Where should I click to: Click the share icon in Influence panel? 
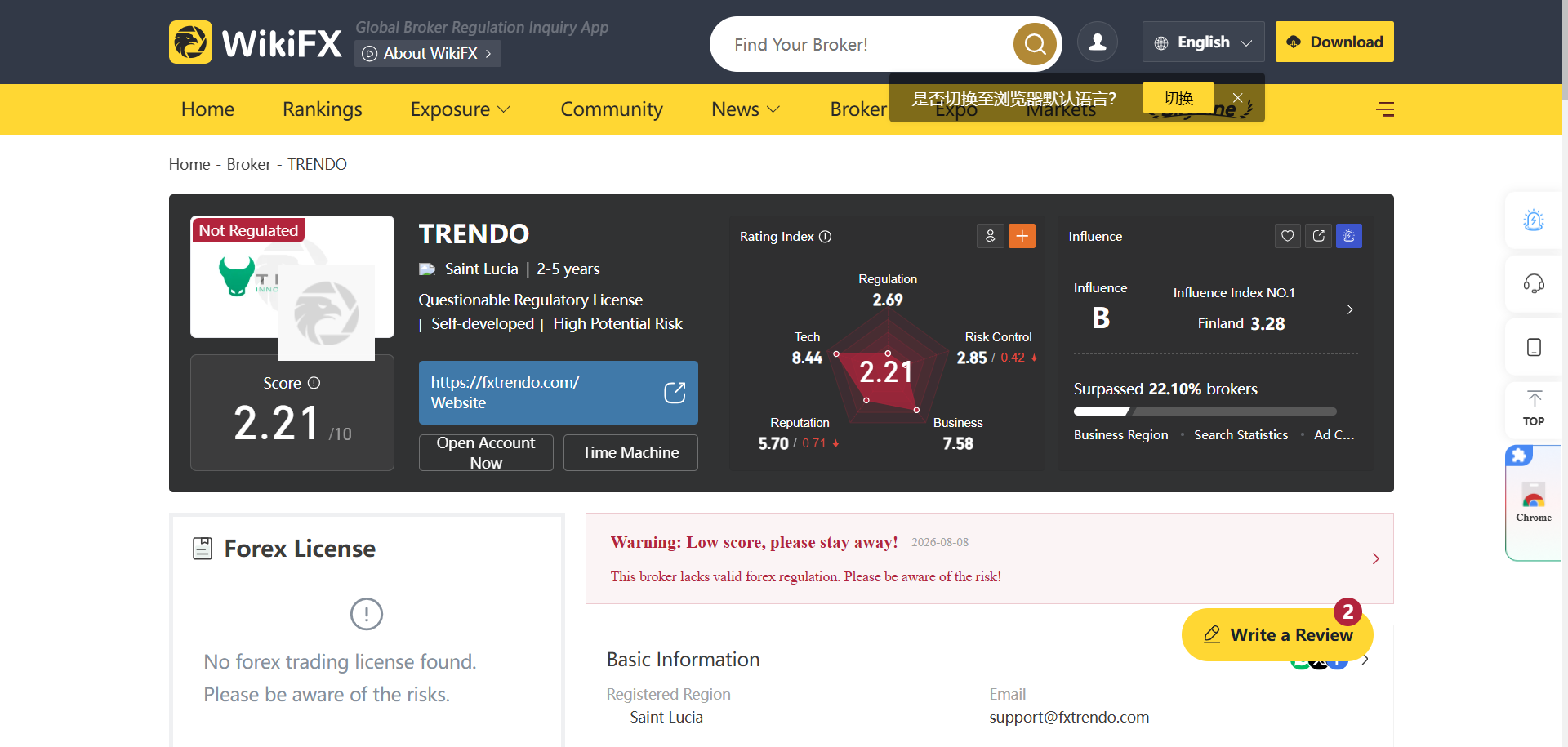[1319, 236]
